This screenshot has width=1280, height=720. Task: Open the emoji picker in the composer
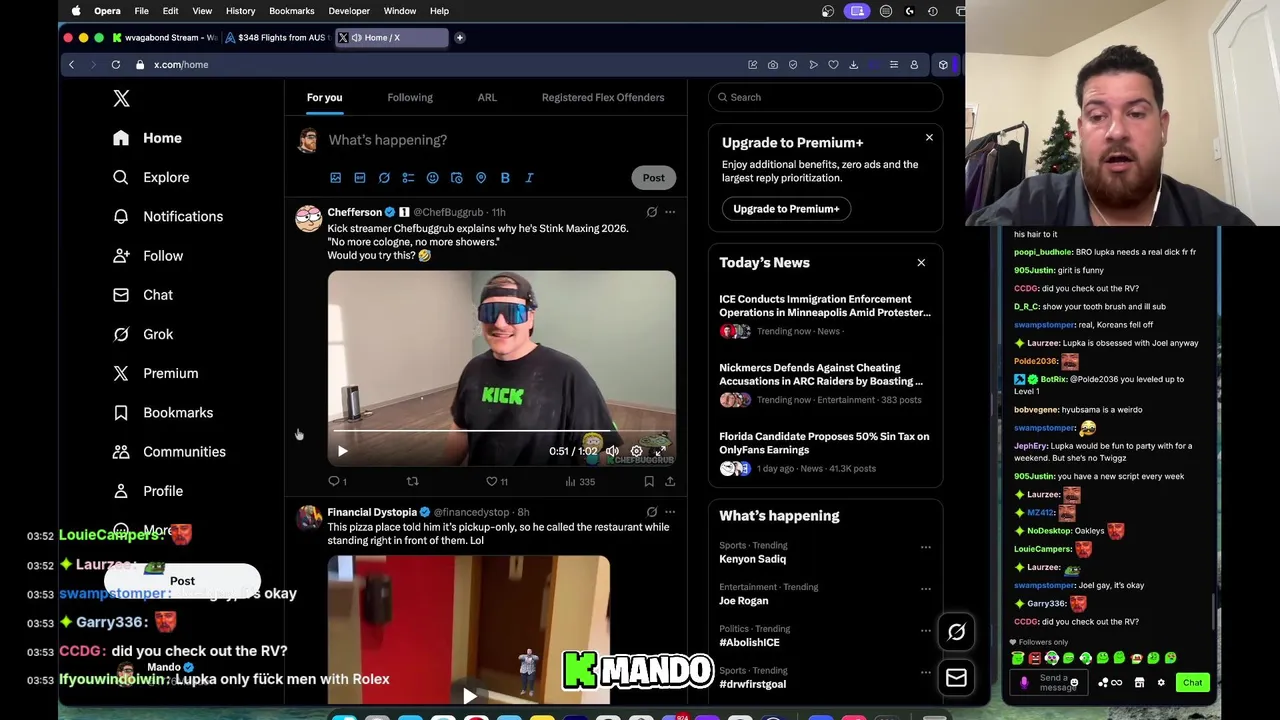coord(432,178)
